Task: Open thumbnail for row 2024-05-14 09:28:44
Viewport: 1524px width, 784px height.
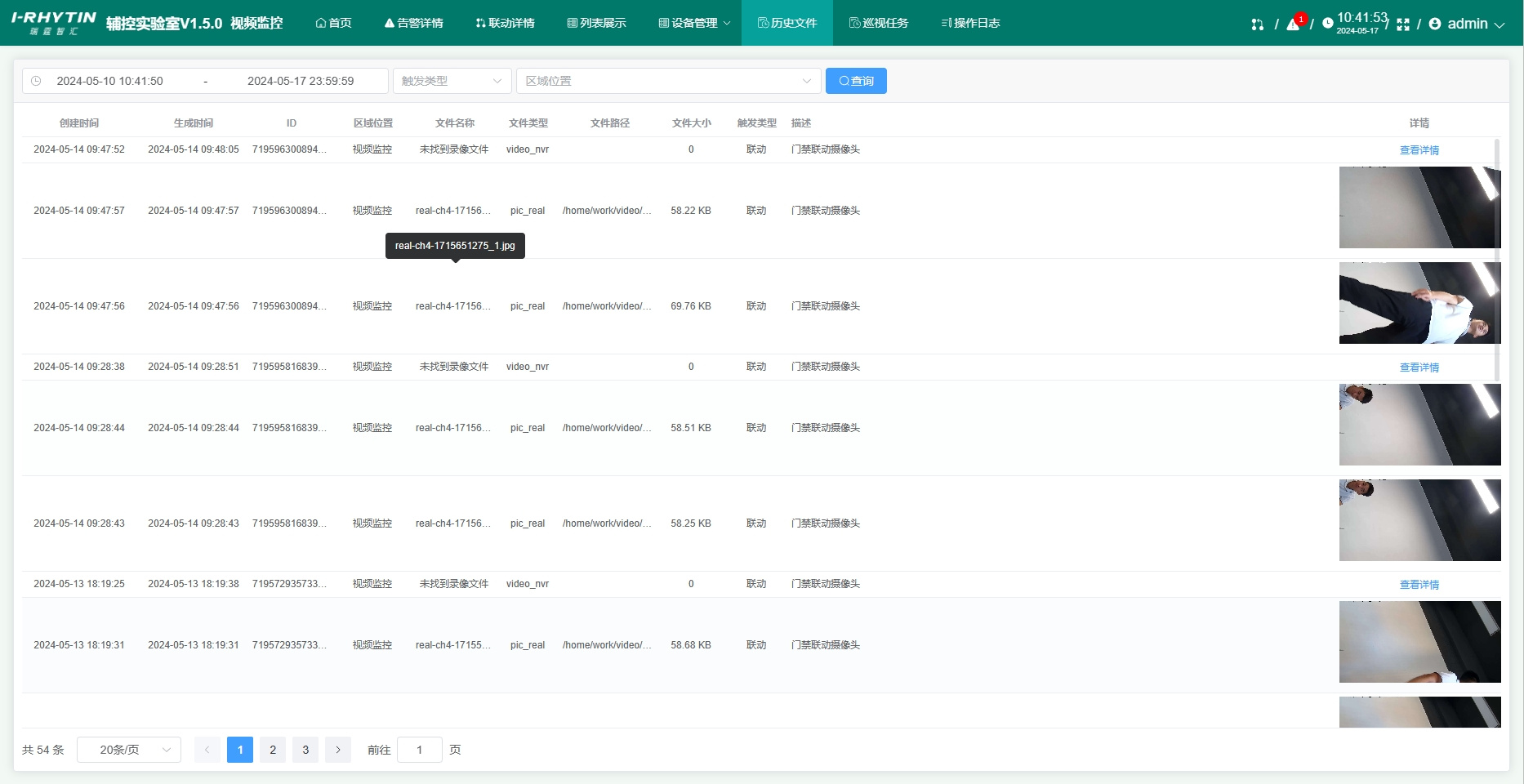Action: coord(1419,425)
